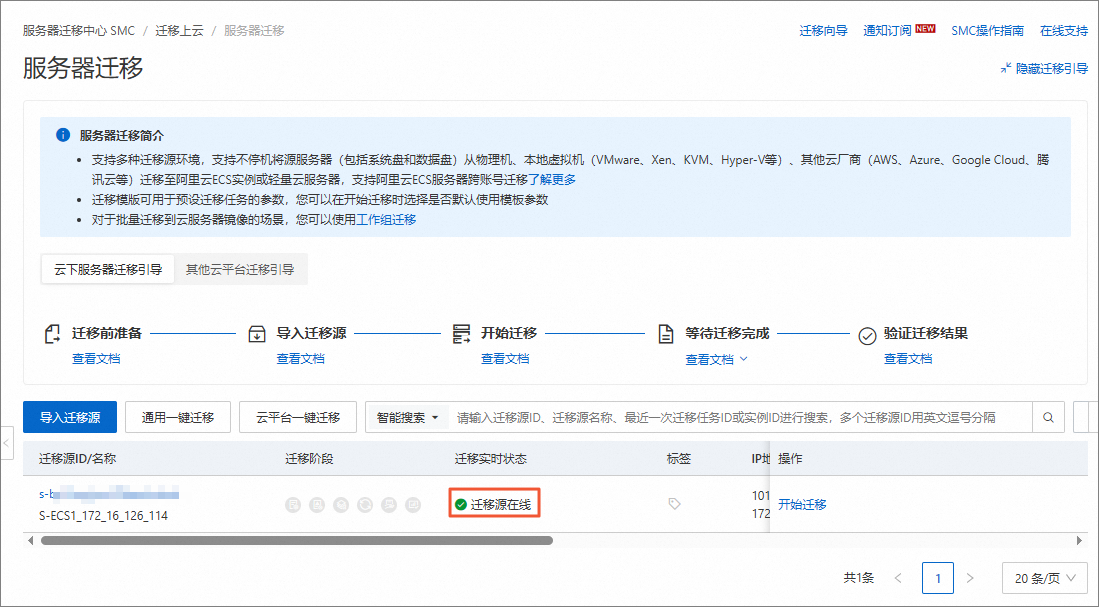The image size is (1099, 607).
Task: Click the 导入迁移源 step icon
Action: (257, 334)
